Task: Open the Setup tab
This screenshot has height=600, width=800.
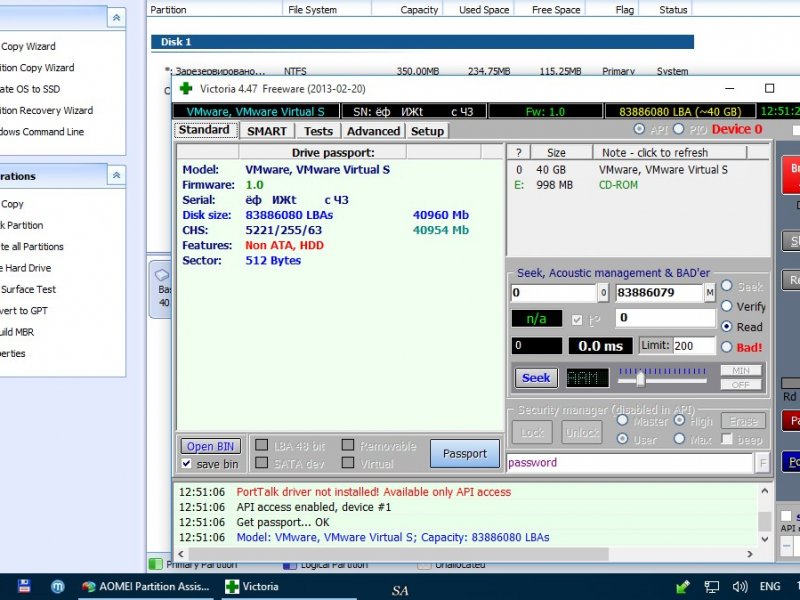Action: 427,131
